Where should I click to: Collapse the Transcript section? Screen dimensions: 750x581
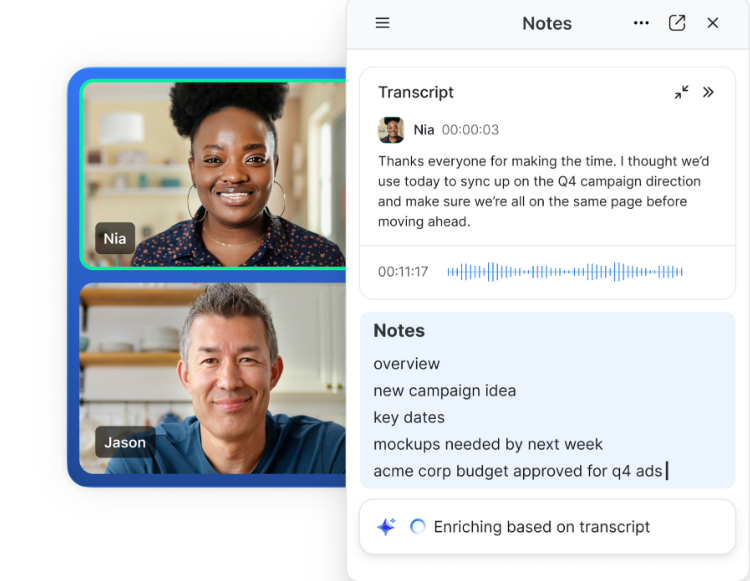(681, 92)
